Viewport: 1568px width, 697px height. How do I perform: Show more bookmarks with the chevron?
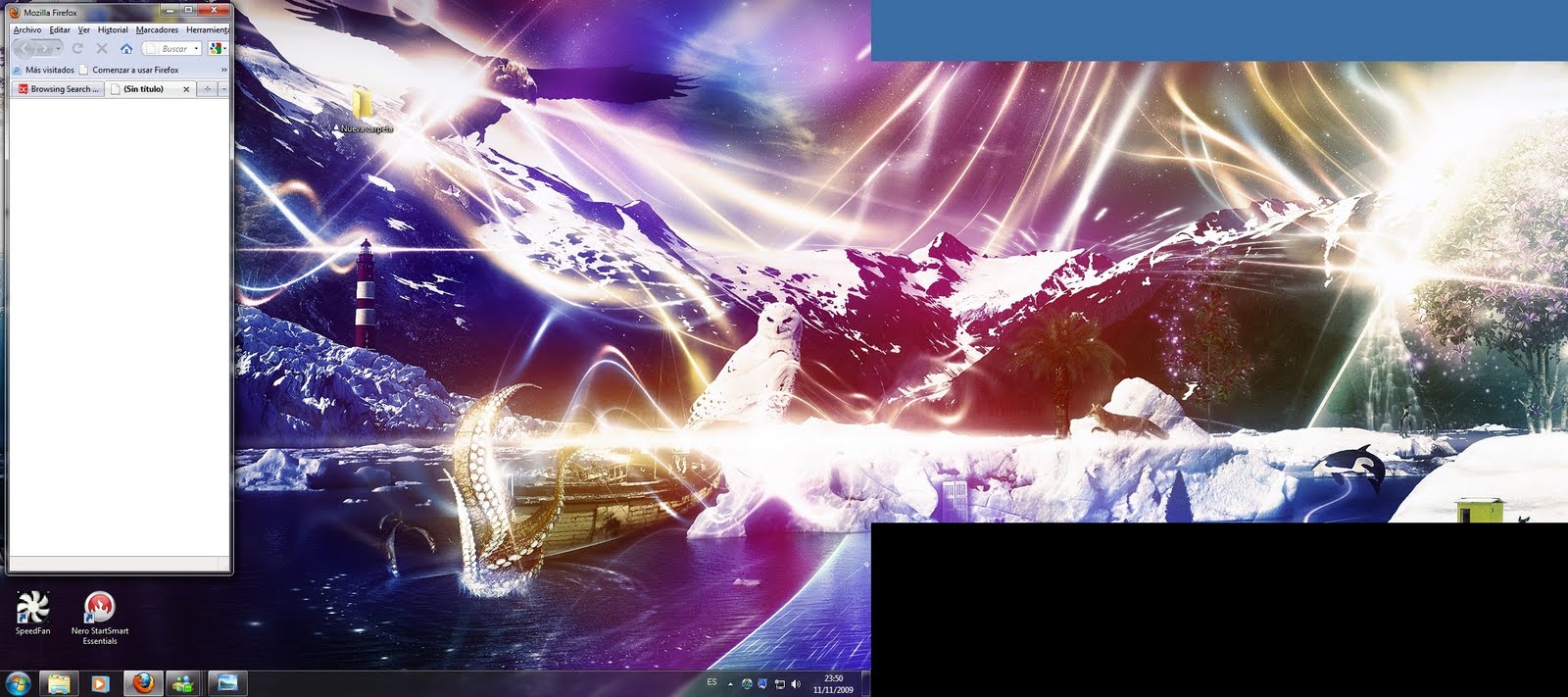223,70
